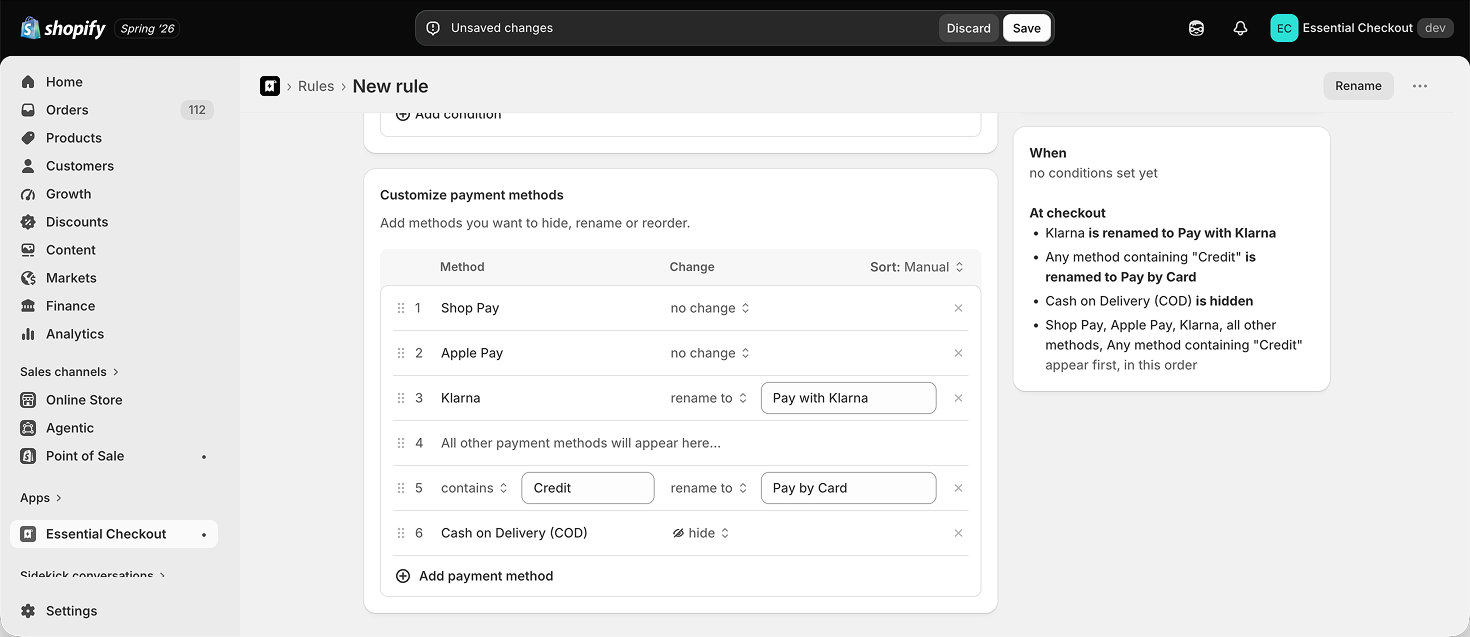Open the more actions ellipsis menu

tap(1420, 86)
